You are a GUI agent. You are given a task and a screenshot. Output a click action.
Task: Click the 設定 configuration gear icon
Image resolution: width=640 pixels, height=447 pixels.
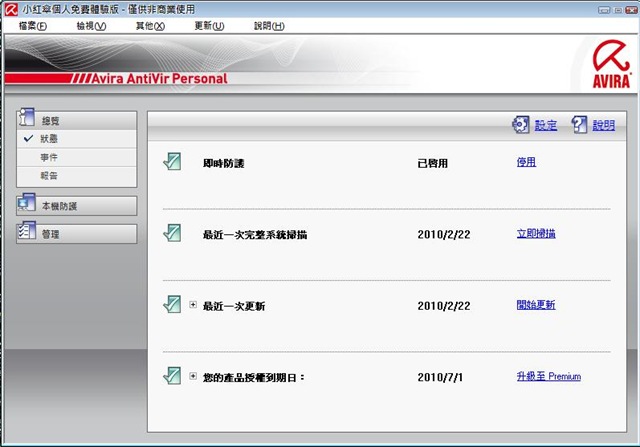521,125
